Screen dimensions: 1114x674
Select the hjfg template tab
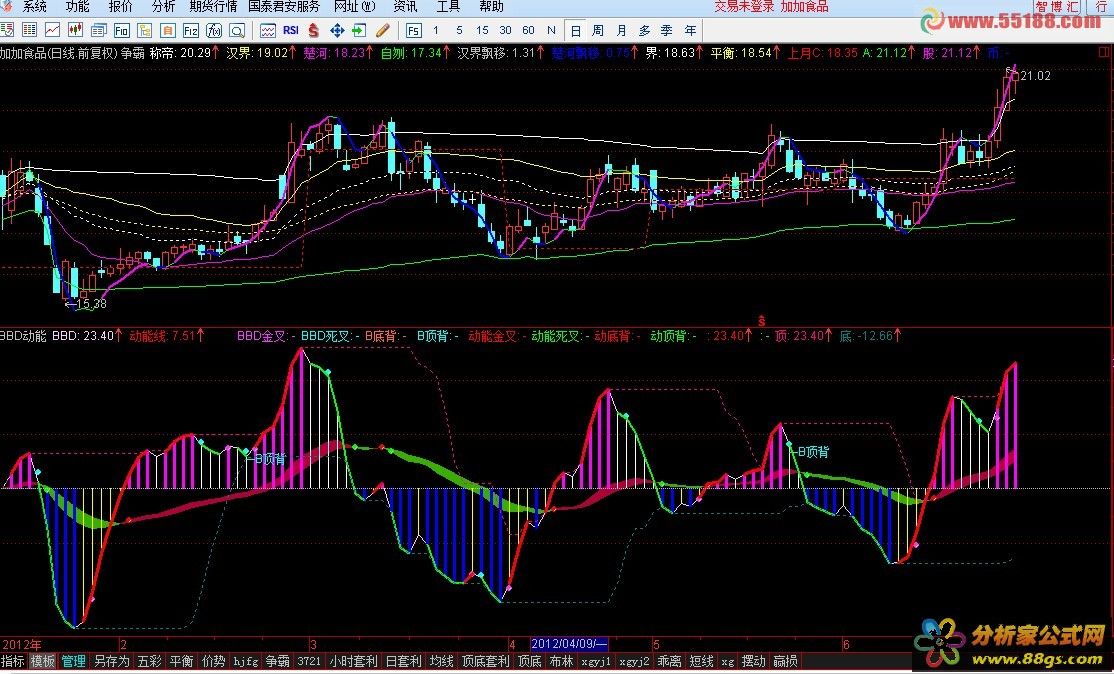point(246,661)
